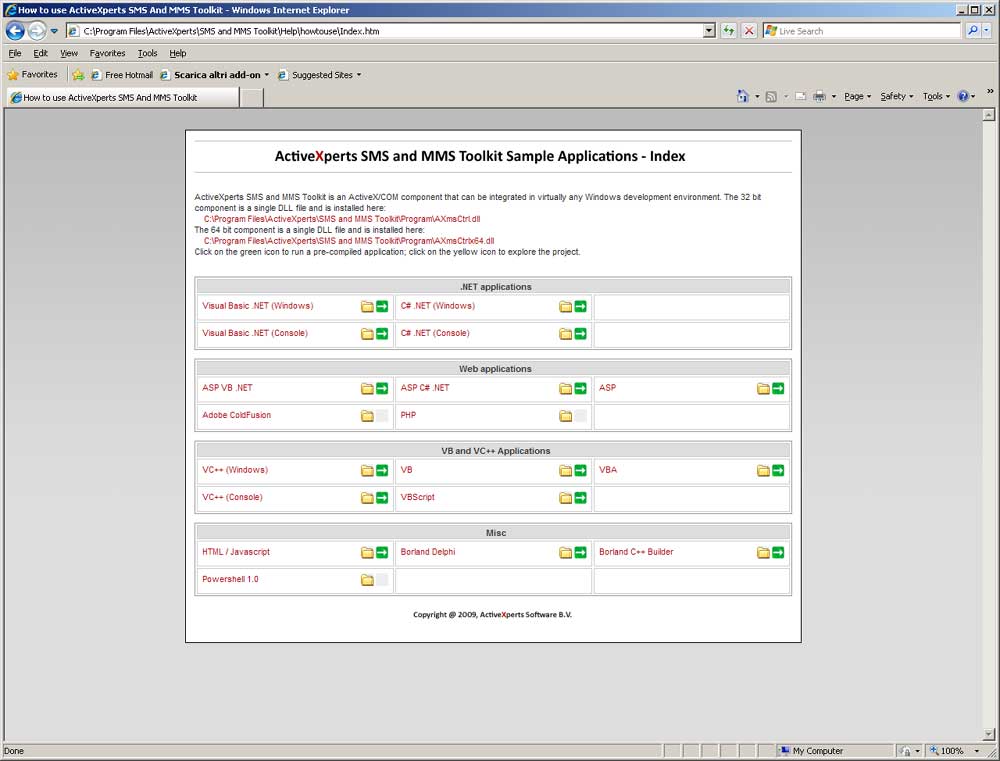Click the Stop loading icon
This screenshot has height=761, width=1000.
[749, 31]
